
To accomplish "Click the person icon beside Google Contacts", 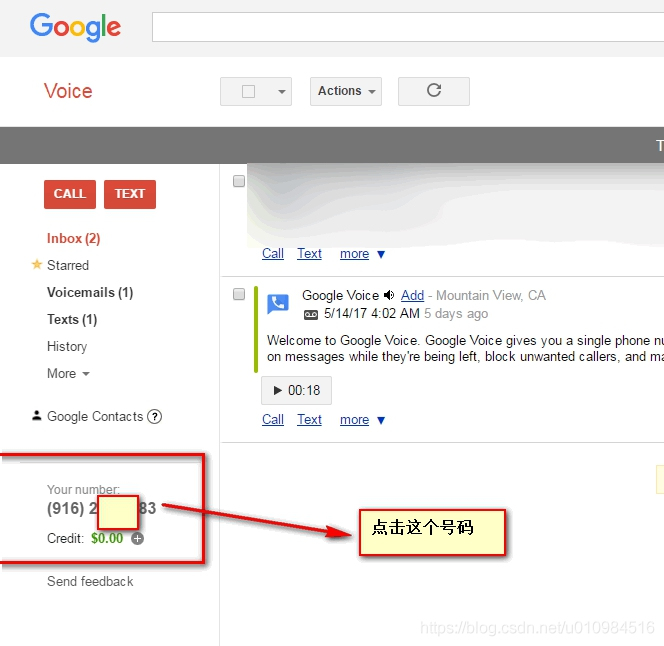I will [x=37, y=416].
